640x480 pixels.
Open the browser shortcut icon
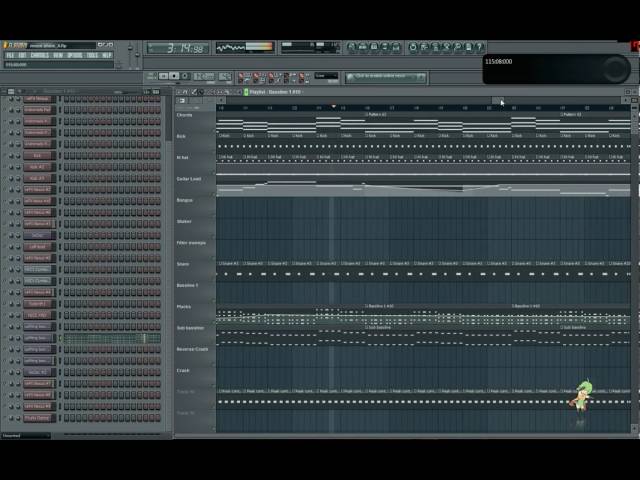384,47
